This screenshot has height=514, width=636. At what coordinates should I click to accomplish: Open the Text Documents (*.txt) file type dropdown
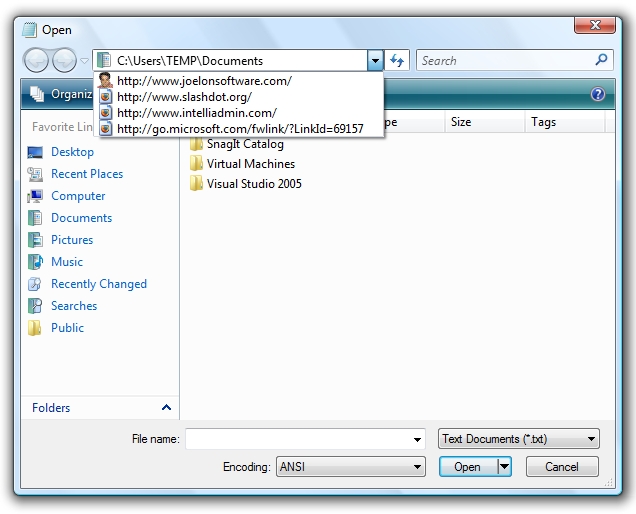coord(518,439)
